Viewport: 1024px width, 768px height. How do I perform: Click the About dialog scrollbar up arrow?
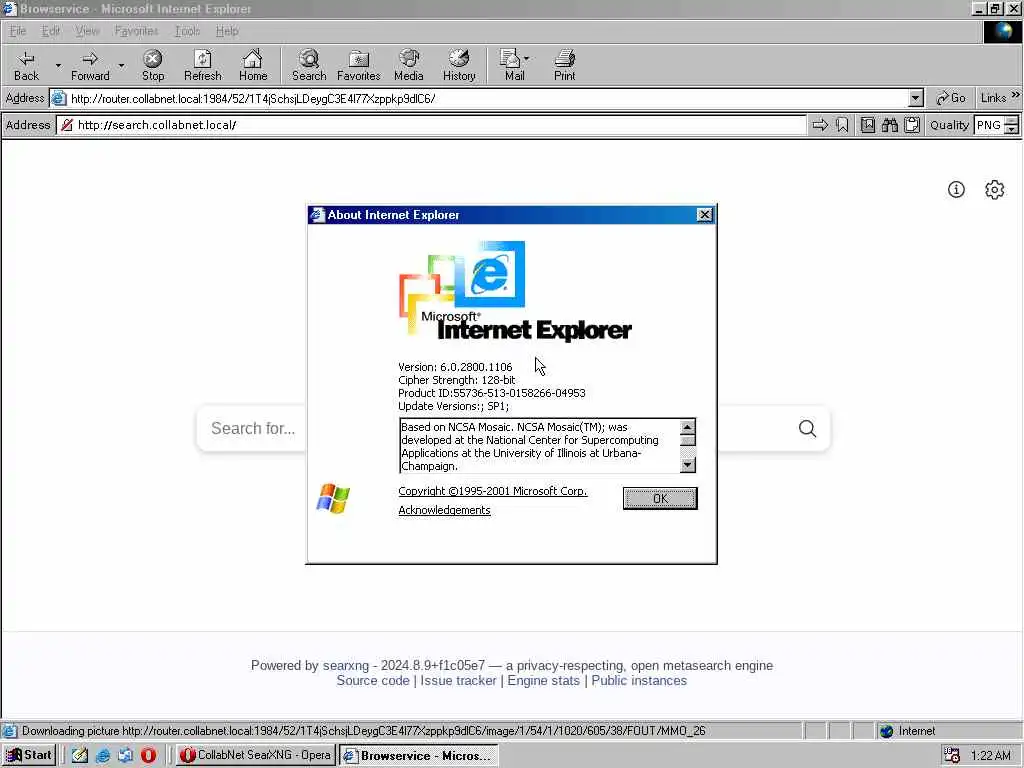coord(687,427)
